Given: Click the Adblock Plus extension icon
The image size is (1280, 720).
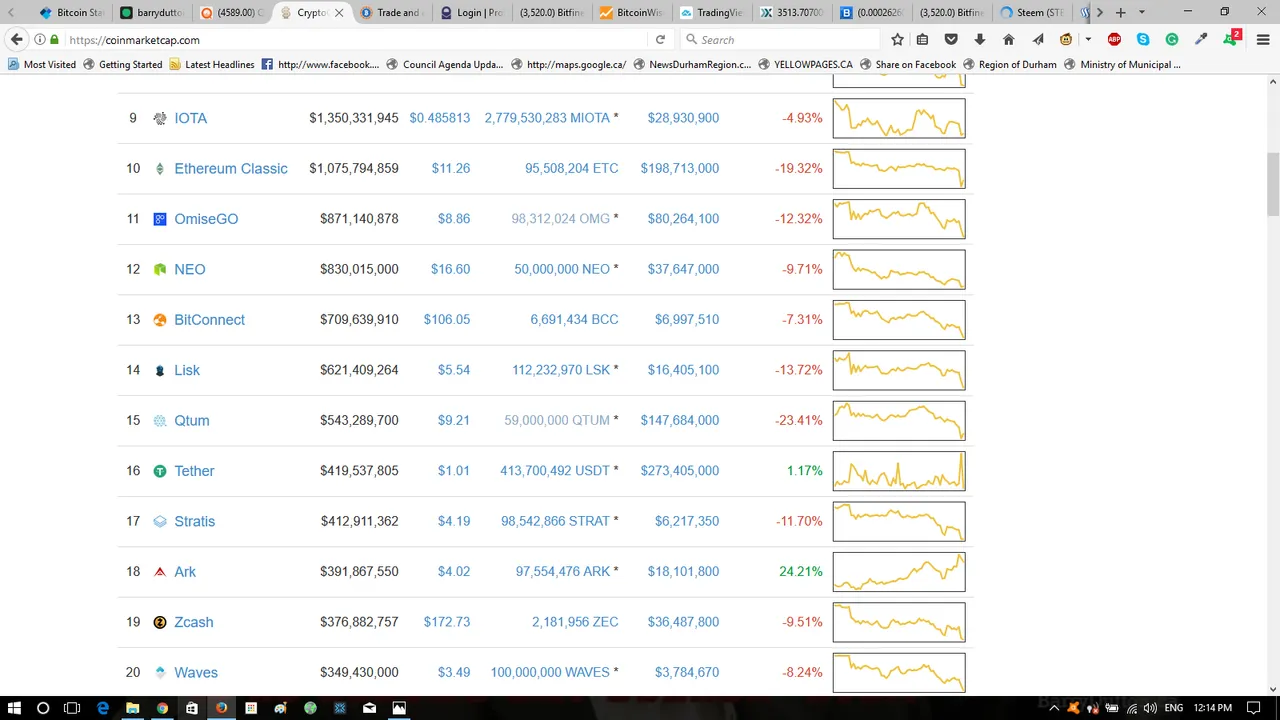Looking at the screenshot, I should 1114,40.
